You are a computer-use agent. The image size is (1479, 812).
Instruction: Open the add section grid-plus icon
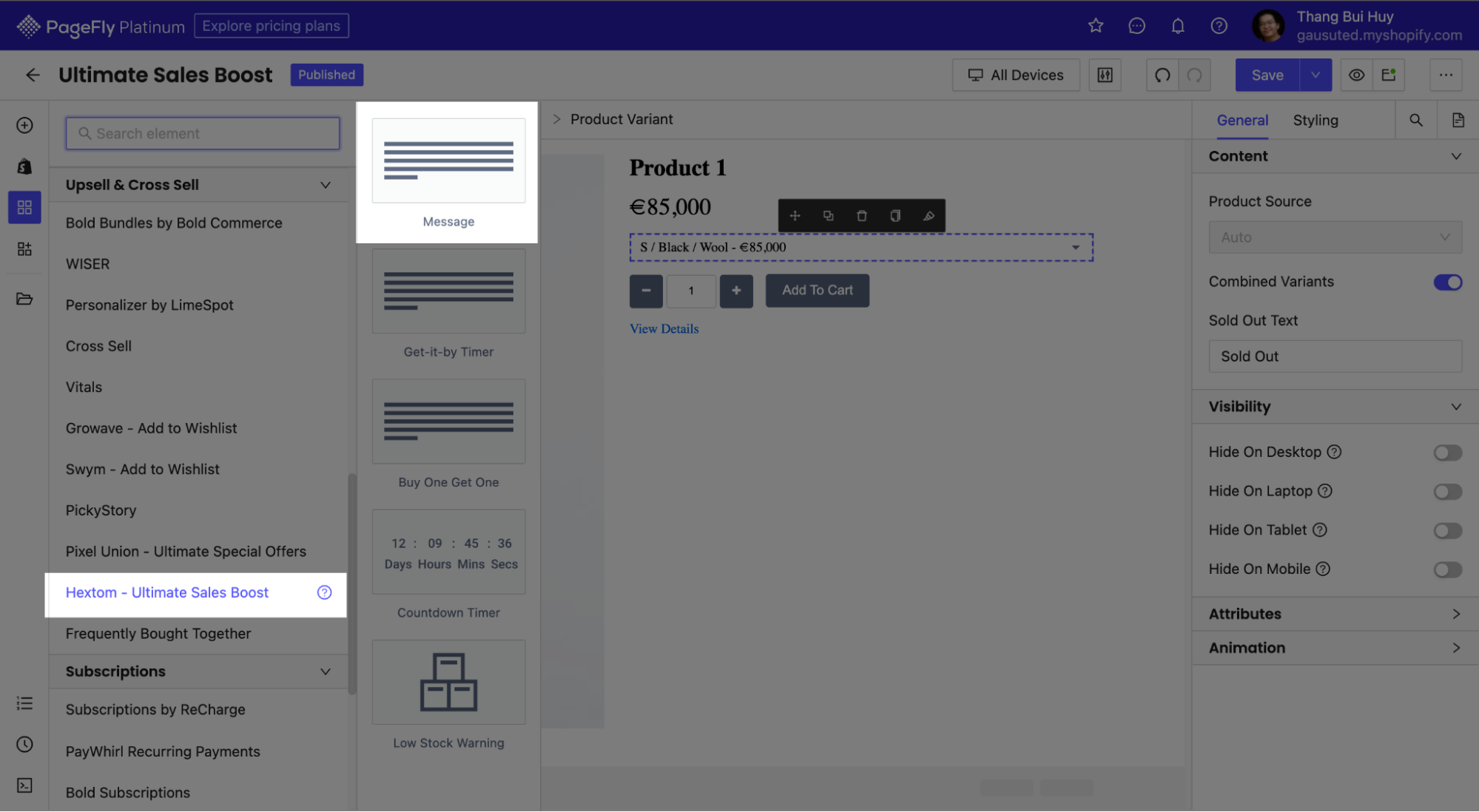click(x=24, y=249)
